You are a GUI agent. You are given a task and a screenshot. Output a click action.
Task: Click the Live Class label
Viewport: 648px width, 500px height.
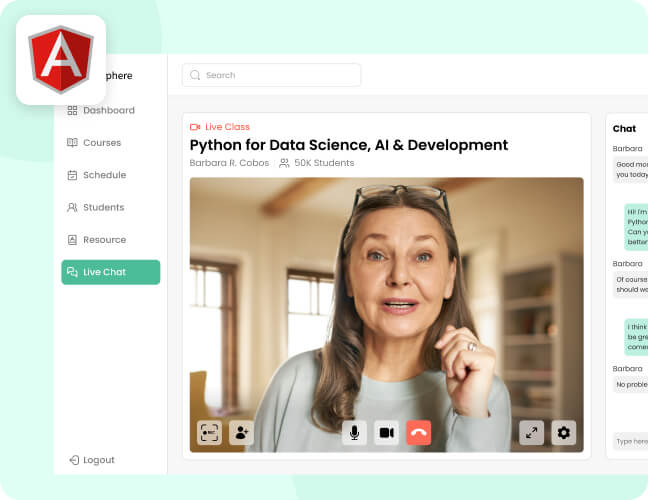(x=227, y=127)
